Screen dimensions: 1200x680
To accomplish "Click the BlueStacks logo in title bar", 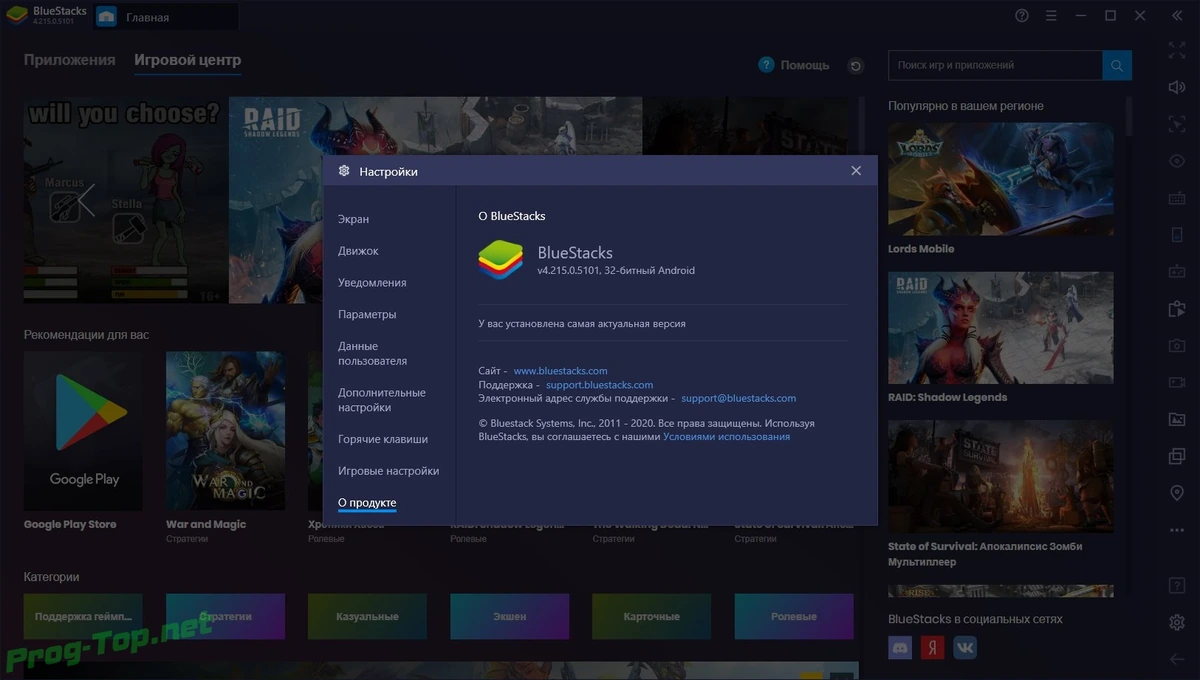I will coord(17,16).
